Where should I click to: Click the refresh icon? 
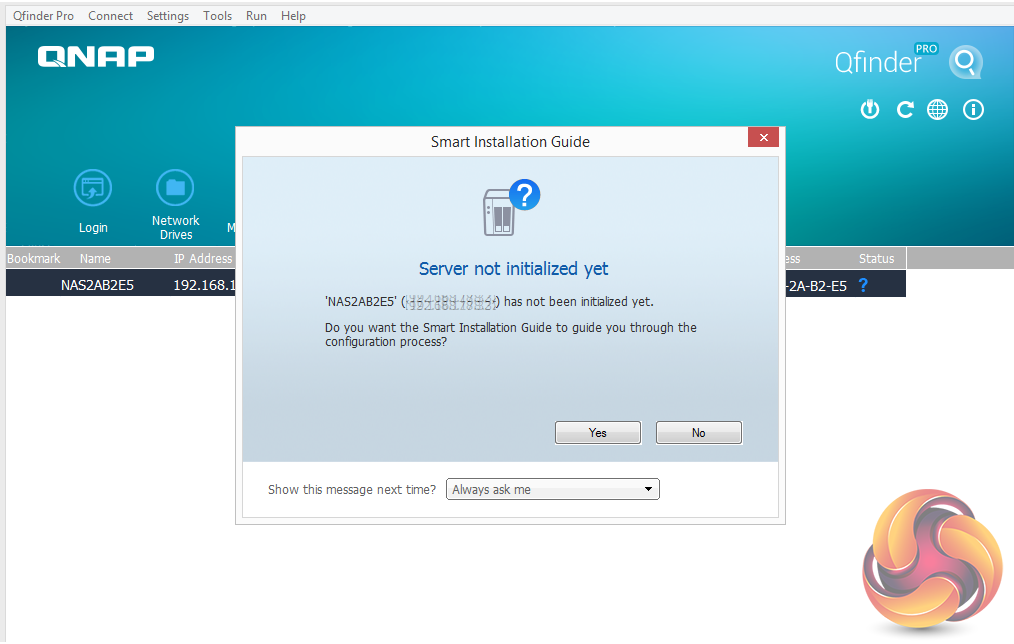pos(905,109)
